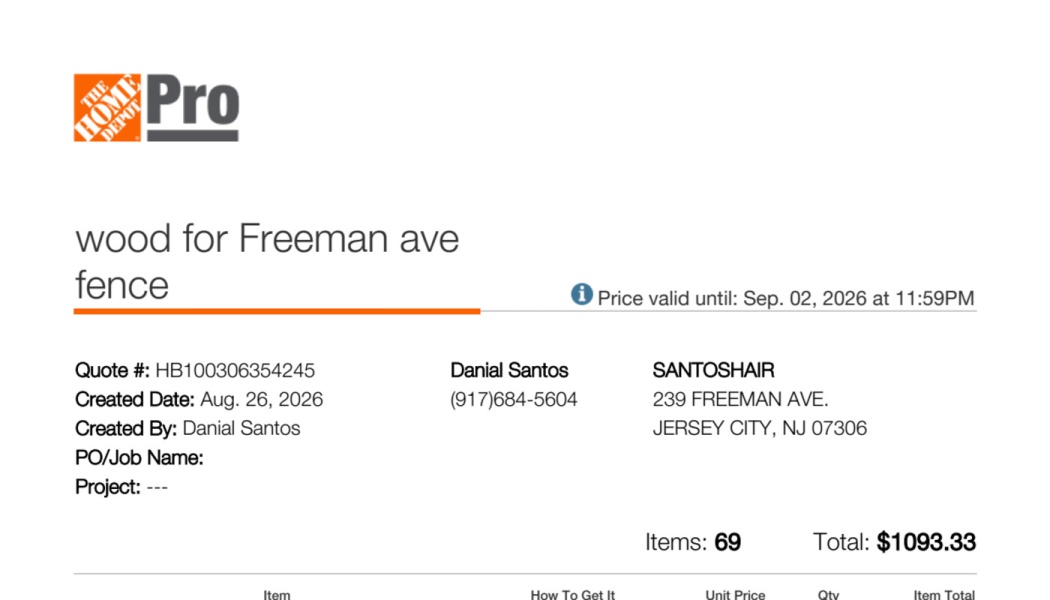Click the Items count 69
Viewport: 1050px width, 600px height.
[x=727, y=542]
